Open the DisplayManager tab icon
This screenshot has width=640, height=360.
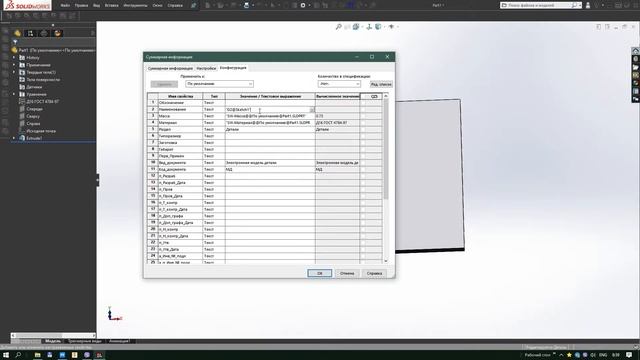[58, 33]
